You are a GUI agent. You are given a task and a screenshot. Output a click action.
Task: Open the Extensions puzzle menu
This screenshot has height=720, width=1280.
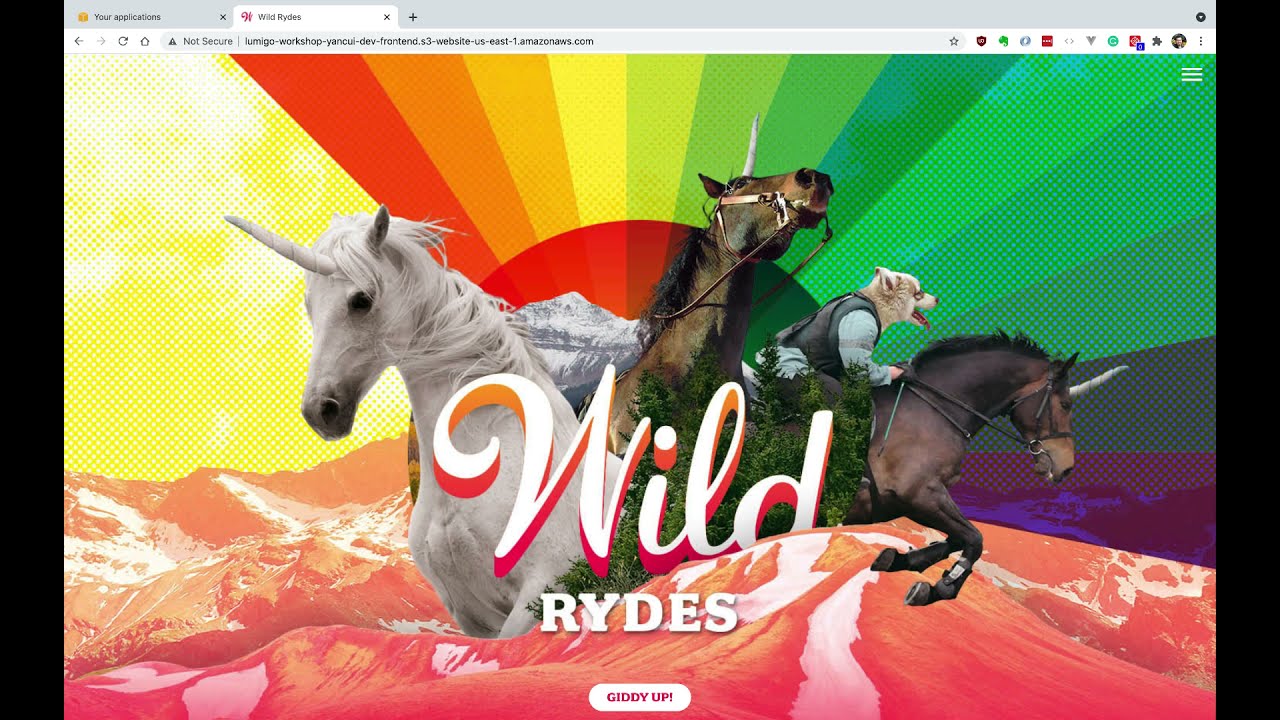(x=1157, y=41)
